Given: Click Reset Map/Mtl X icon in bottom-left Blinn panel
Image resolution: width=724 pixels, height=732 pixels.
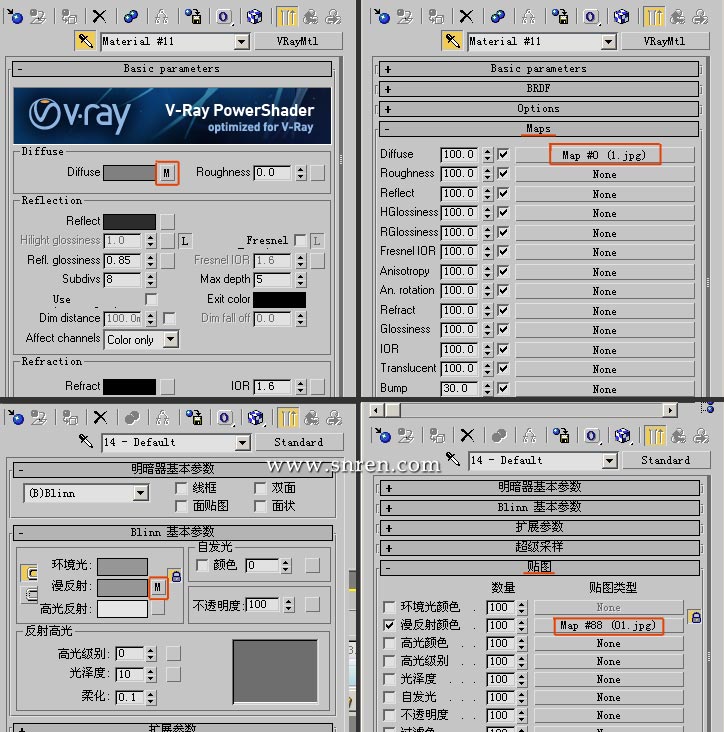Looking at the screenshot, I should [100, 417].
